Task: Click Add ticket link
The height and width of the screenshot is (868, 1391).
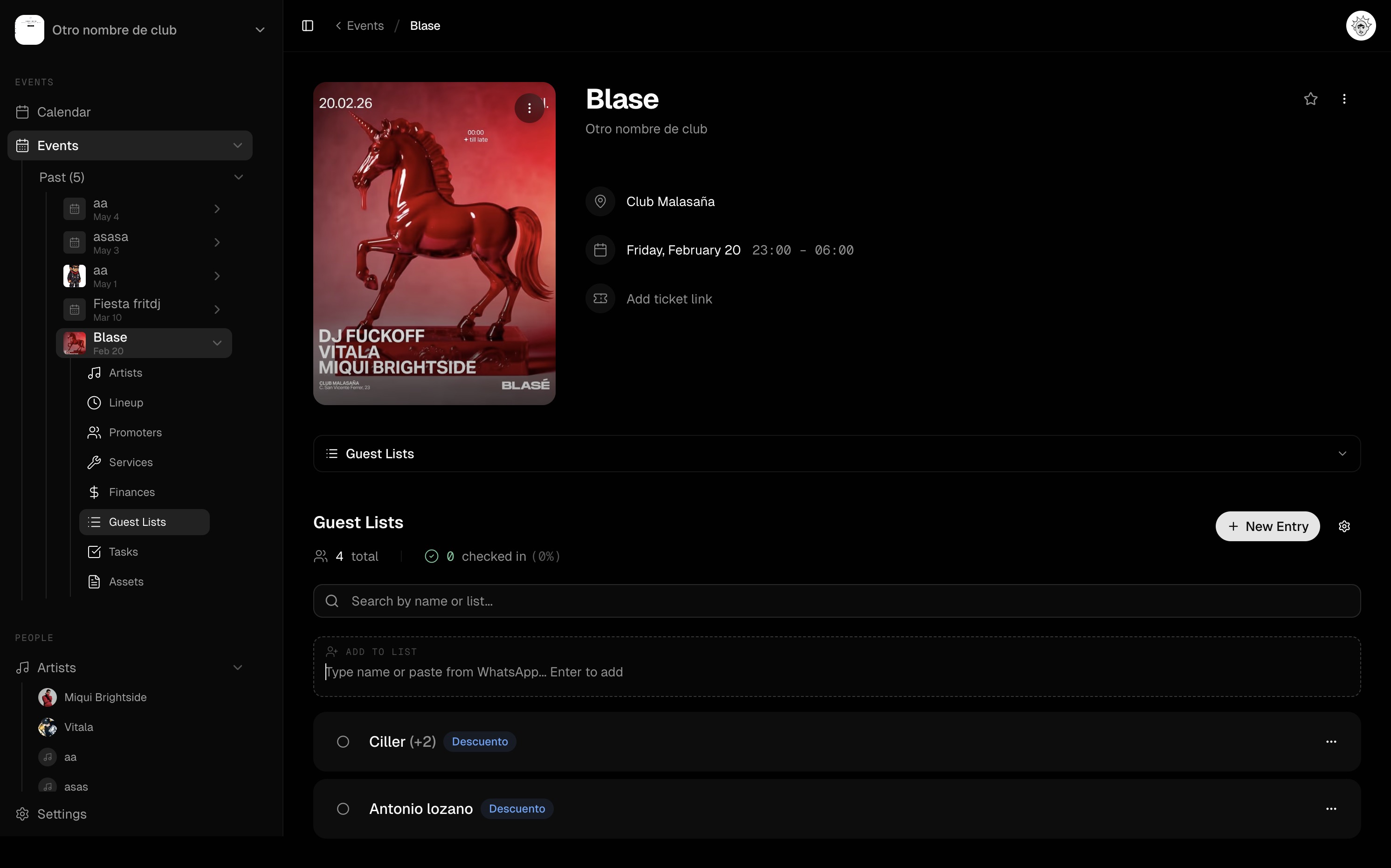Action: tap(669, 299)
